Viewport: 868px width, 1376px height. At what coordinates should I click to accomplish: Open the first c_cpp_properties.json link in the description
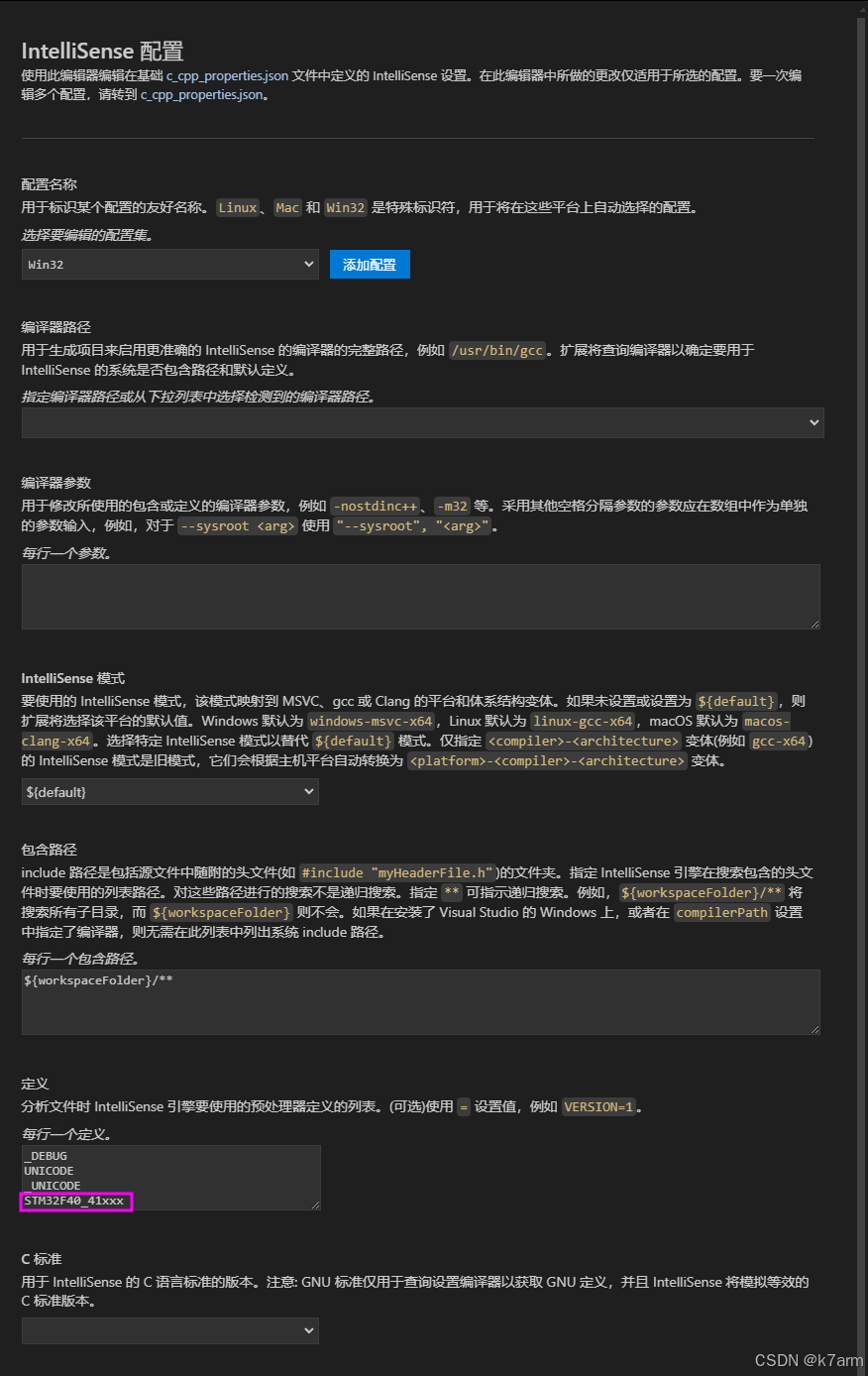[x=228, y=75]
